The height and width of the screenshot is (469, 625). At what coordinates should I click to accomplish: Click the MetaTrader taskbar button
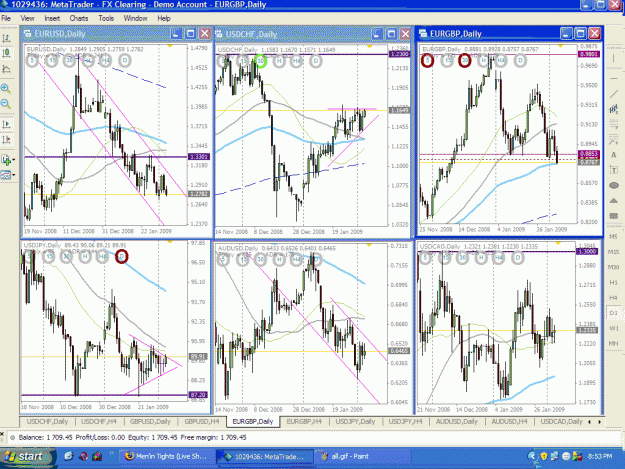pyautogui.click(x=264, y=457)
